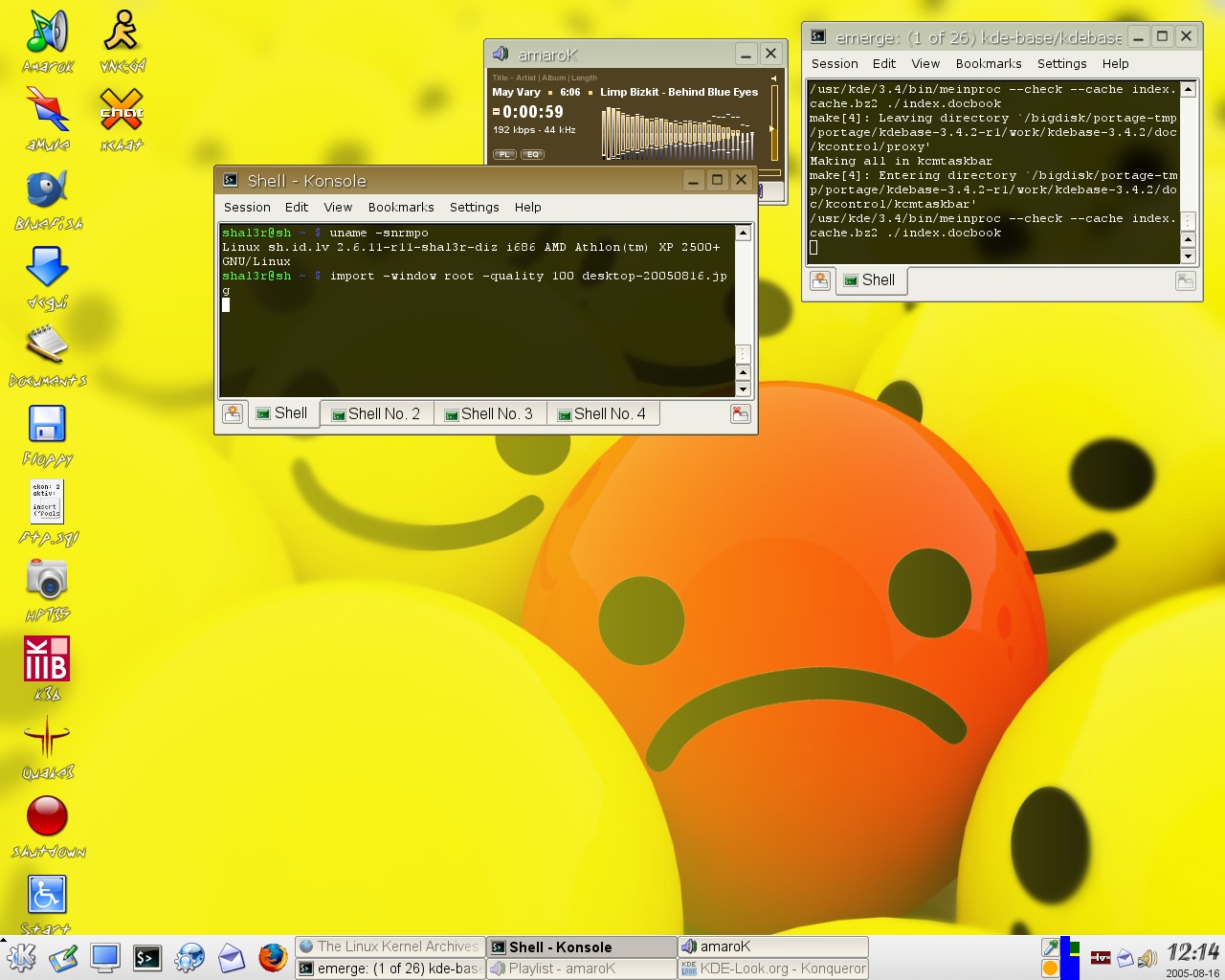Open Session menu in Shell Konsole
The image size is (1225, 980).
coord(247,207)
